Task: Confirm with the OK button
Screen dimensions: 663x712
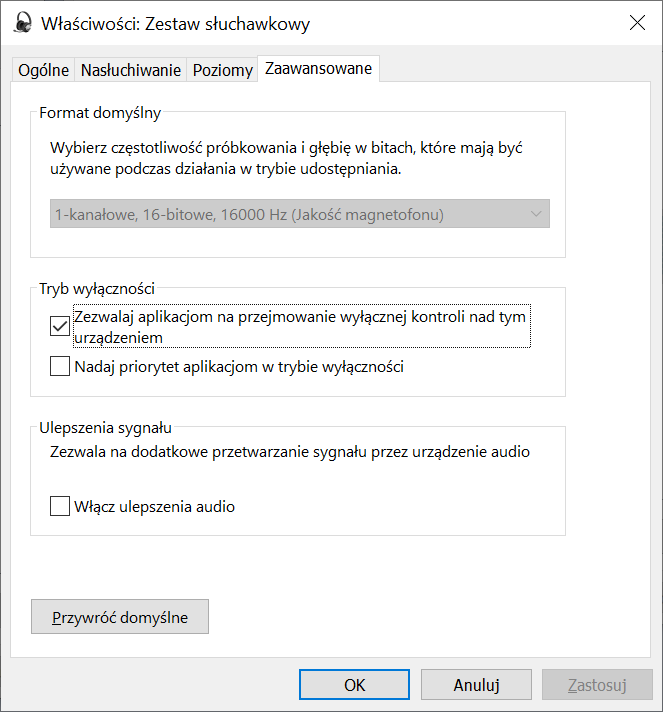Action: (x=354, y=685)
